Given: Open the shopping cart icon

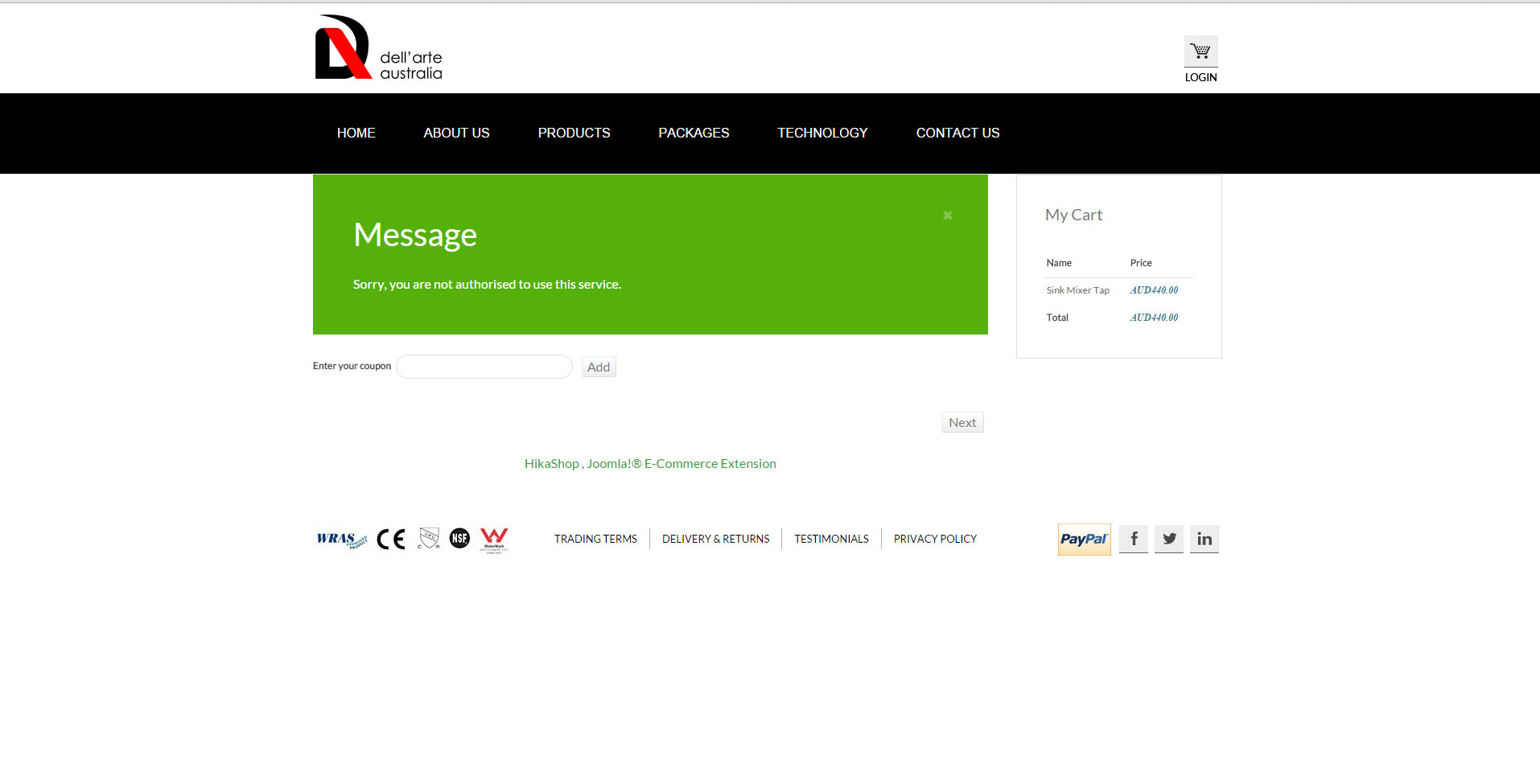Looking at the screenshot, I should (1200, 51).
